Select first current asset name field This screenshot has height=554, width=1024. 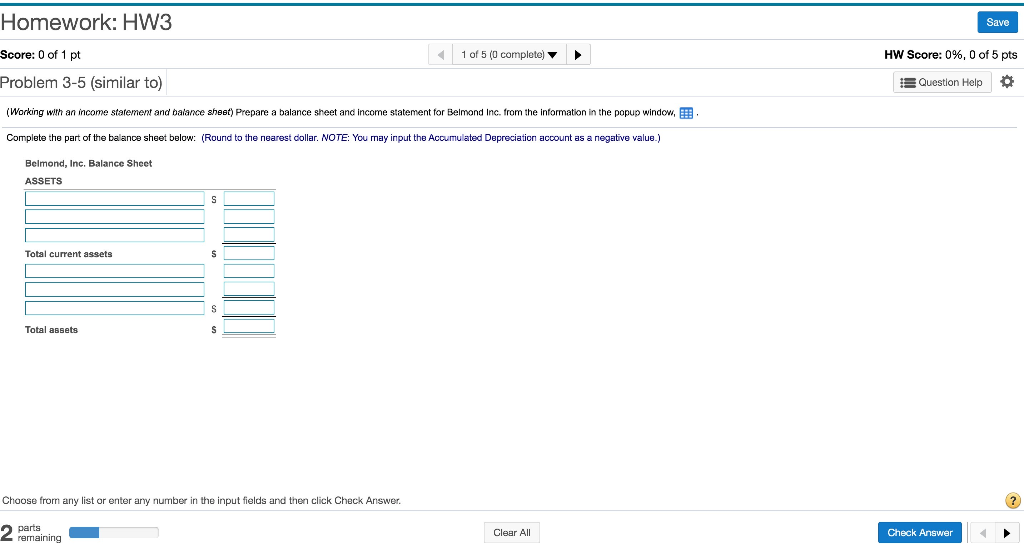coord(115,199)
